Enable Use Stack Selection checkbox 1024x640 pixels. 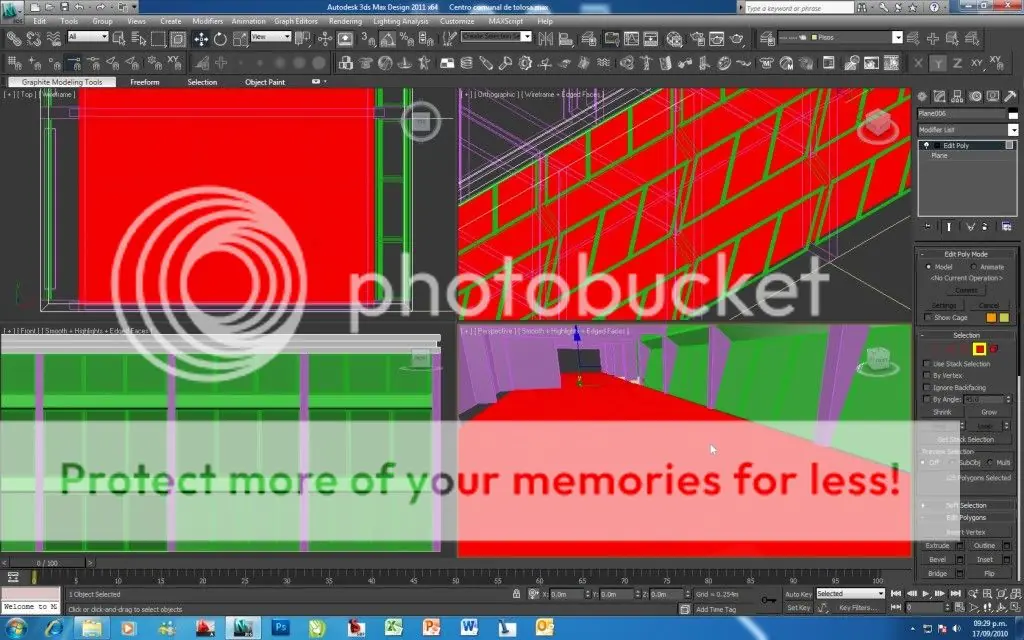click(927, 364)
